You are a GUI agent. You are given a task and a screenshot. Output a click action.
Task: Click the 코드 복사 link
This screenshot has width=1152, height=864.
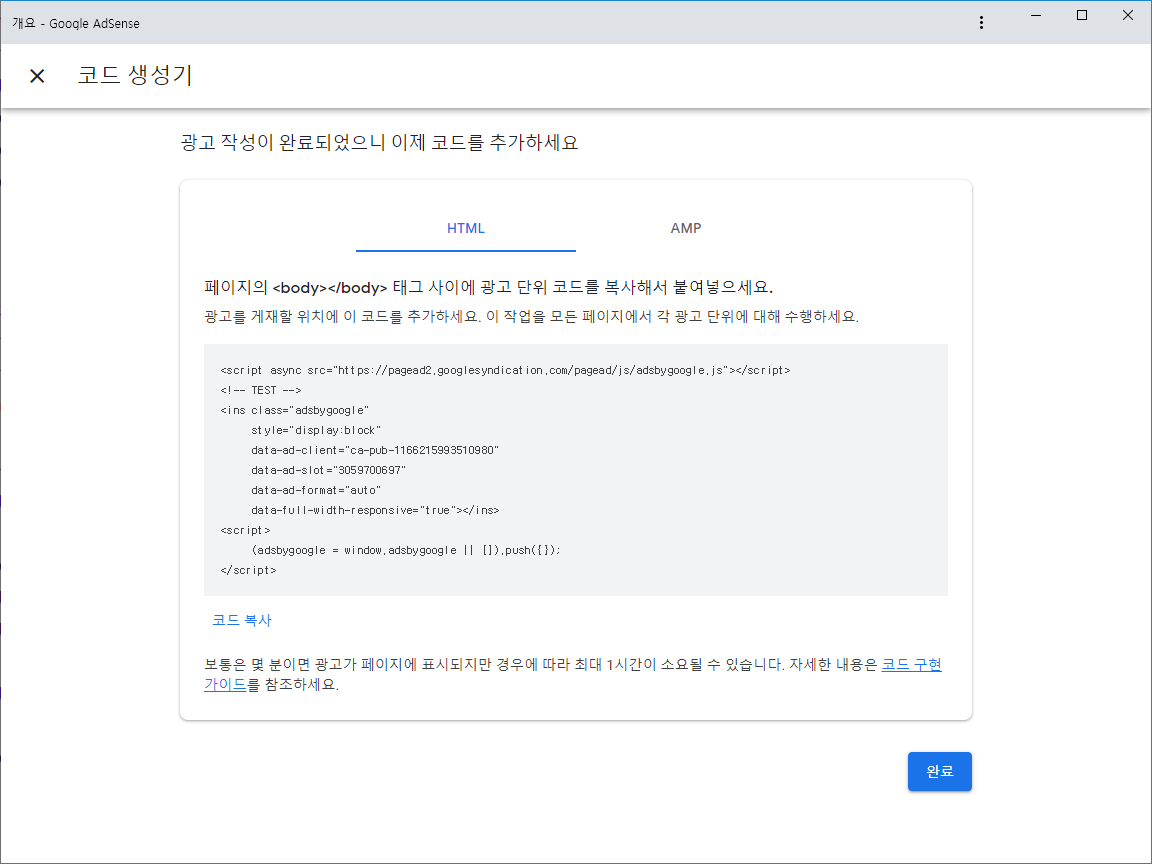click(x=242, y=620)
